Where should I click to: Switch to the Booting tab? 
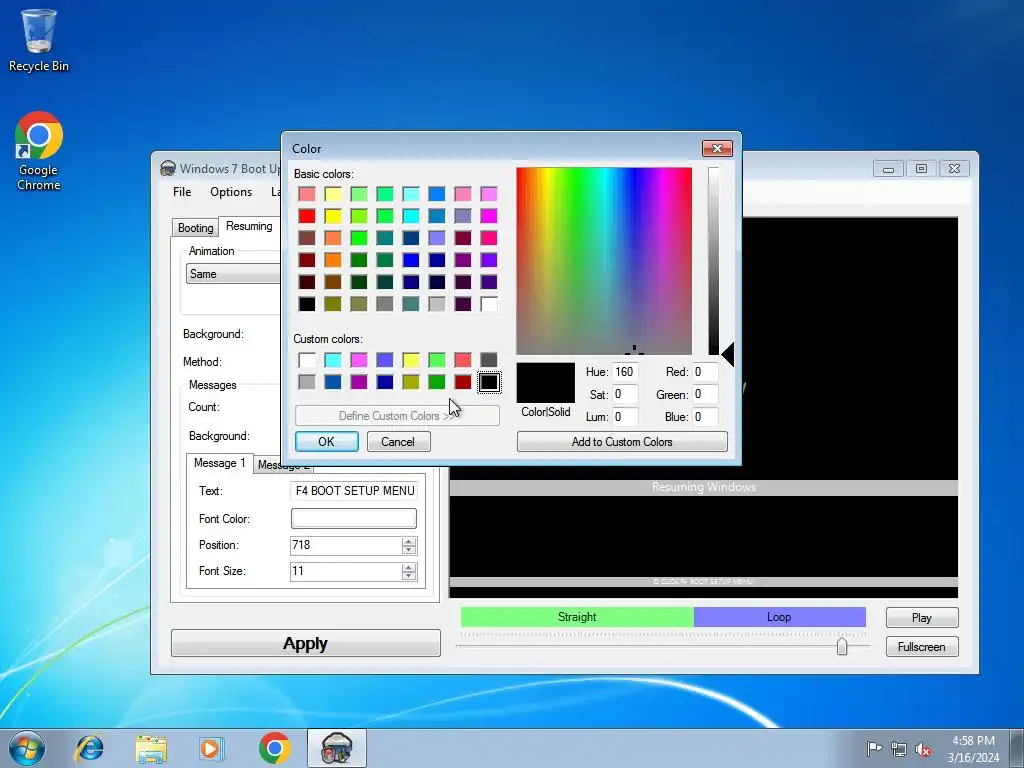[196, 227]
